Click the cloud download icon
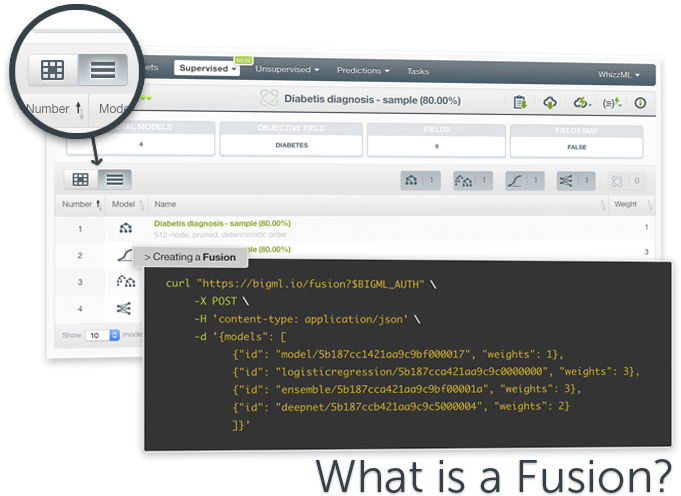This screenshot has width=681, height=496. click(550, 103)
